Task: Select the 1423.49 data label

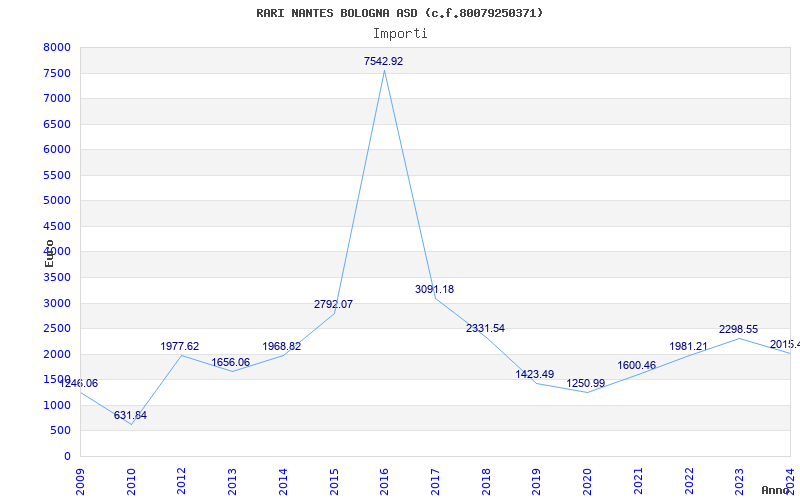Action: pos(535,374)
